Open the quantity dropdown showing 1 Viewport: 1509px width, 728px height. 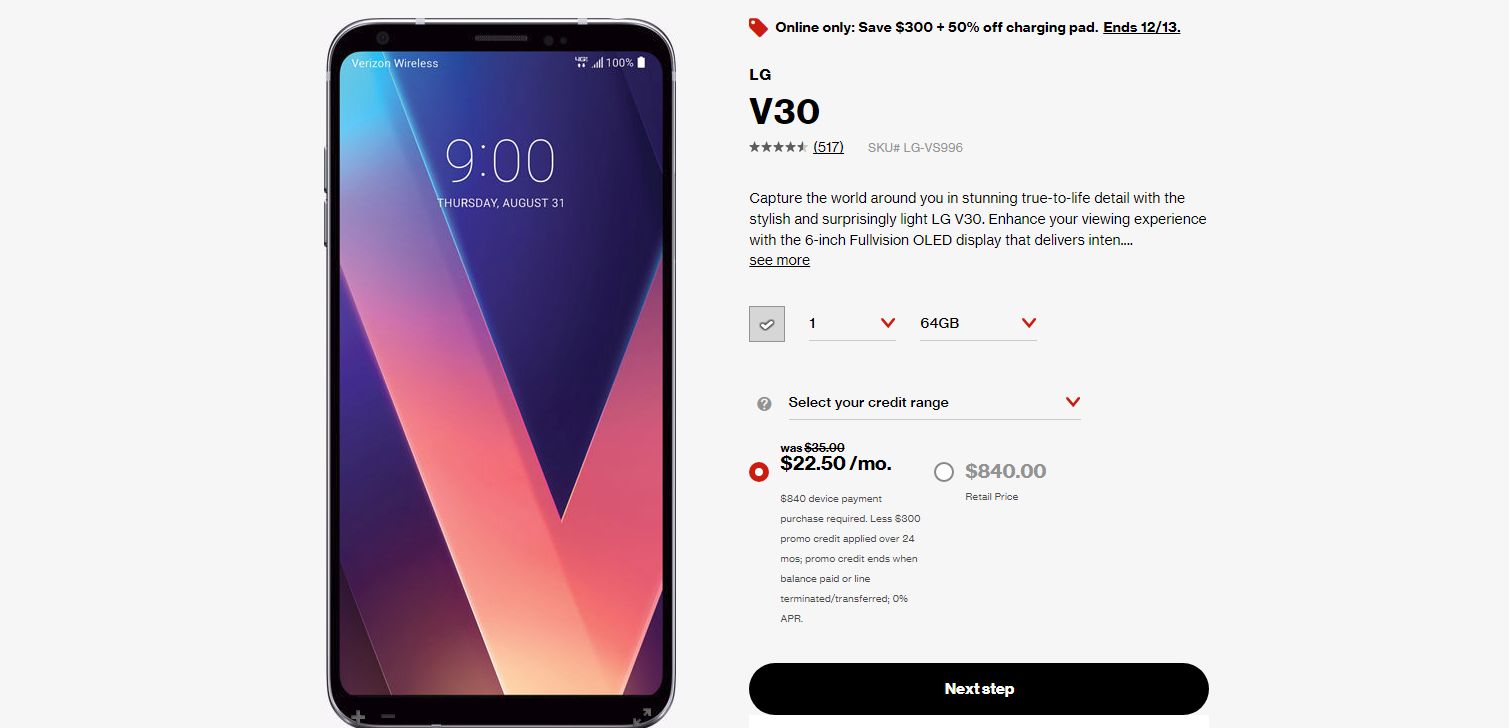pyautogui.click(x=852, y=323)
